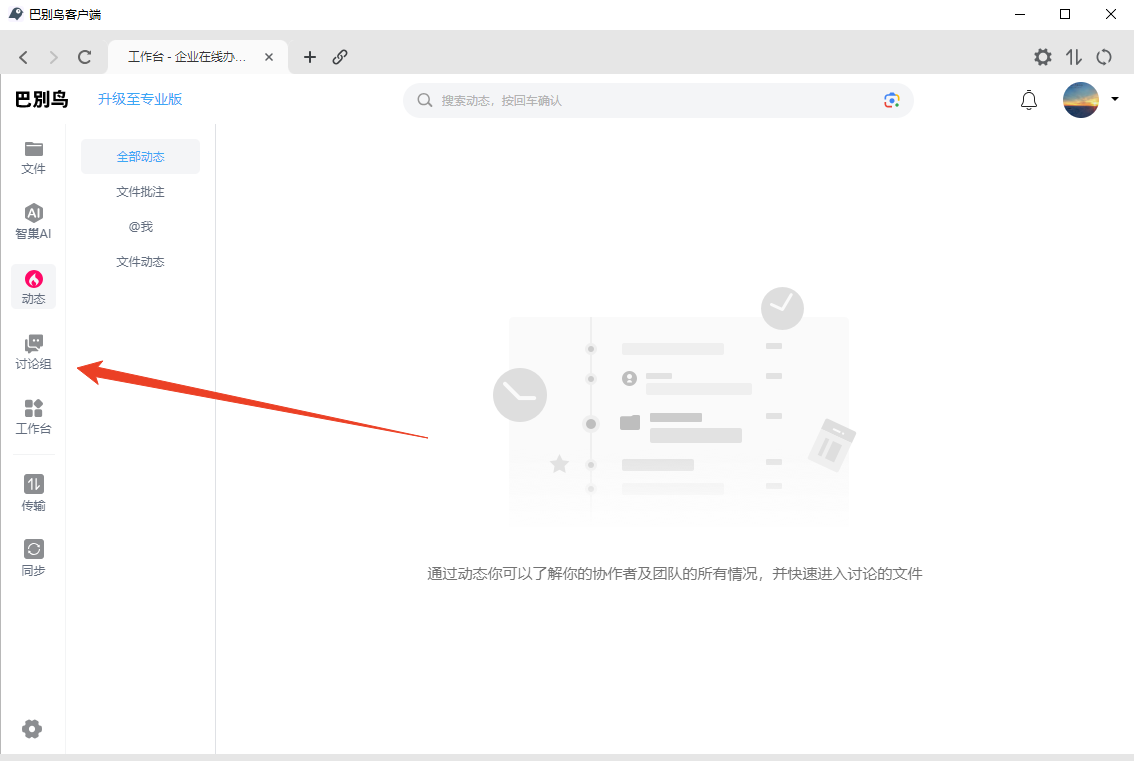Select @我 filter
This screenshot has width=1134, height=761.
(140, 226)
